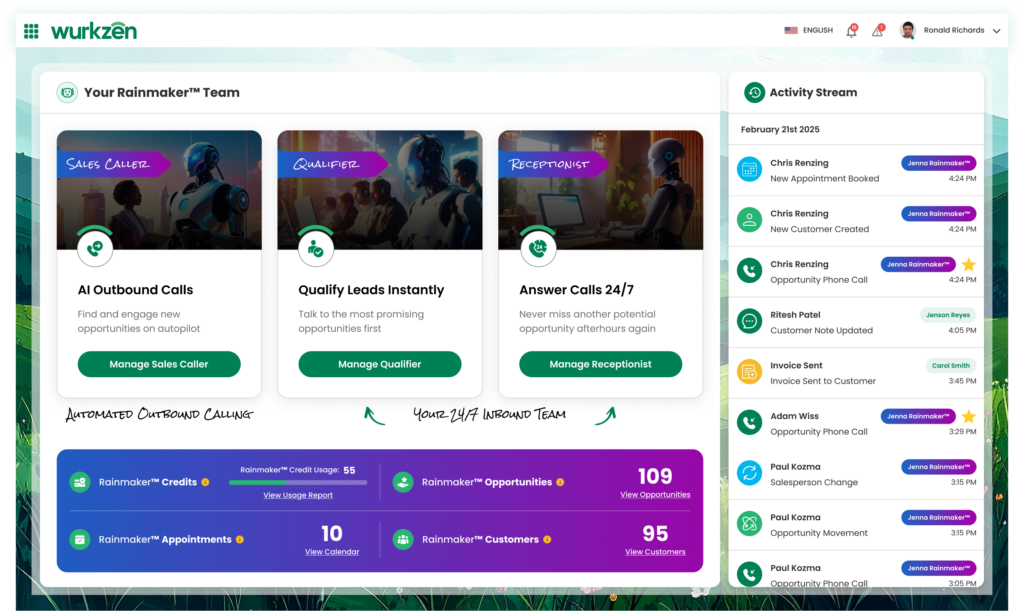Click the Sales Caller phone icon
This screenshot has width=1024, height=611.
pyautogui.click(x=95, y=248)
